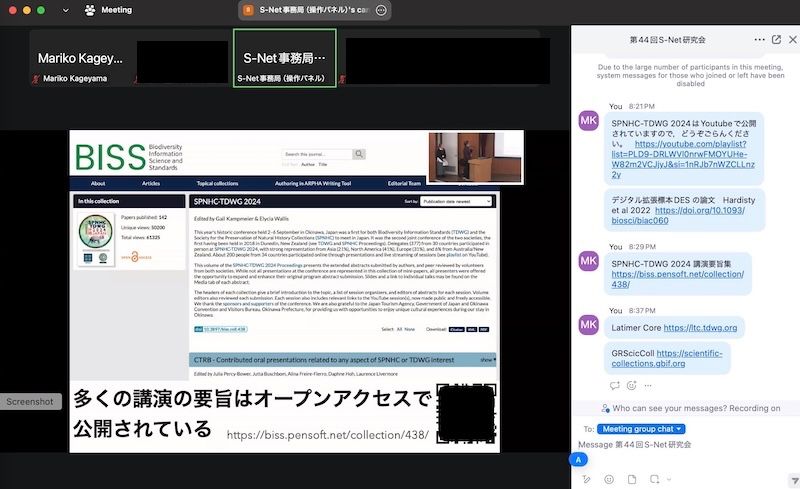Send the chat message with send arrow
Screen dimensions: 800x489
coord(794,480)
